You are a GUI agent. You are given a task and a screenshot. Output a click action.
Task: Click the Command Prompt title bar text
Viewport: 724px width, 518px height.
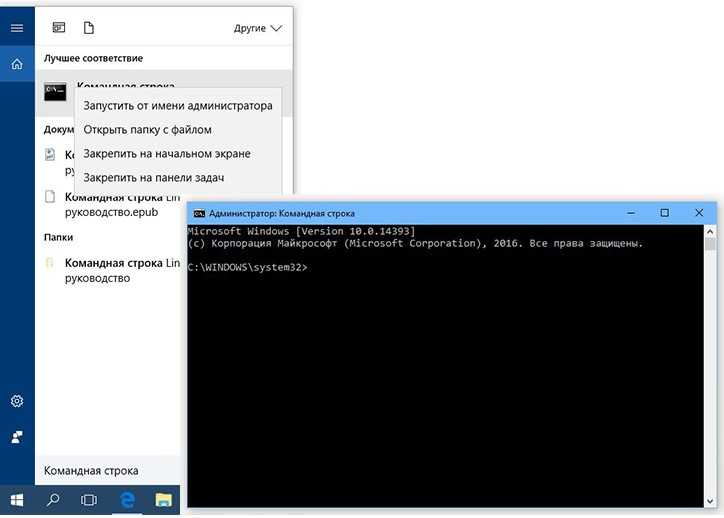coord(282,214)
